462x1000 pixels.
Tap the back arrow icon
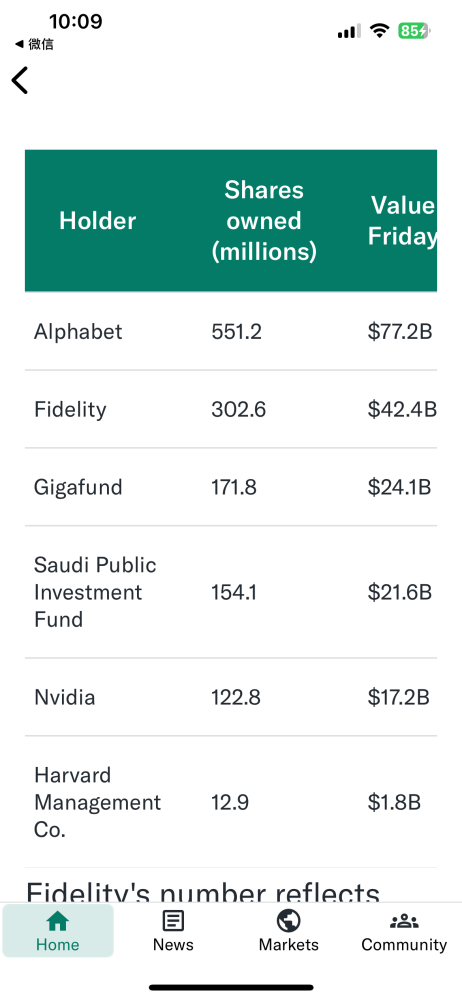tap(20, 80)
